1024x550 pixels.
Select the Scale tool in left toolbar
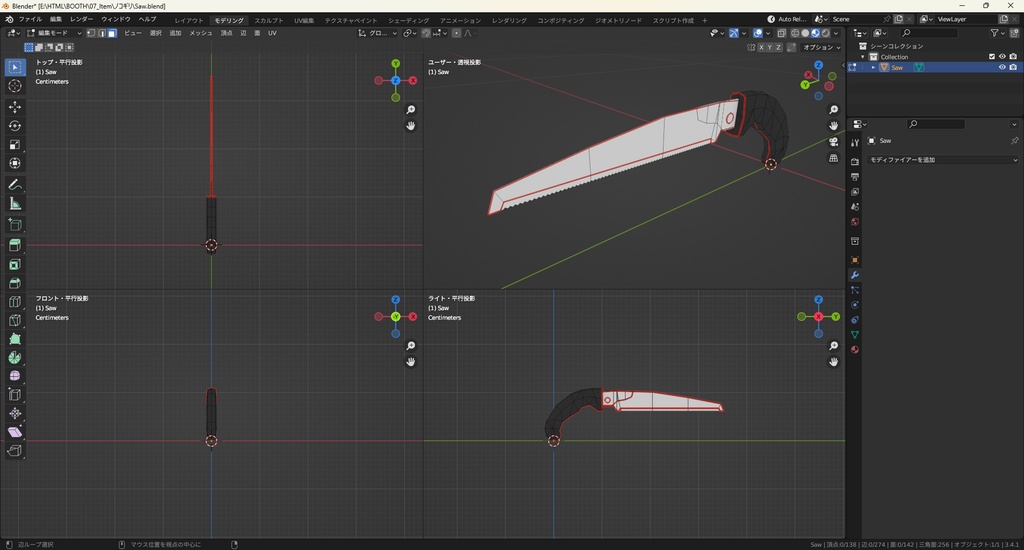click(x=15, y=145)
